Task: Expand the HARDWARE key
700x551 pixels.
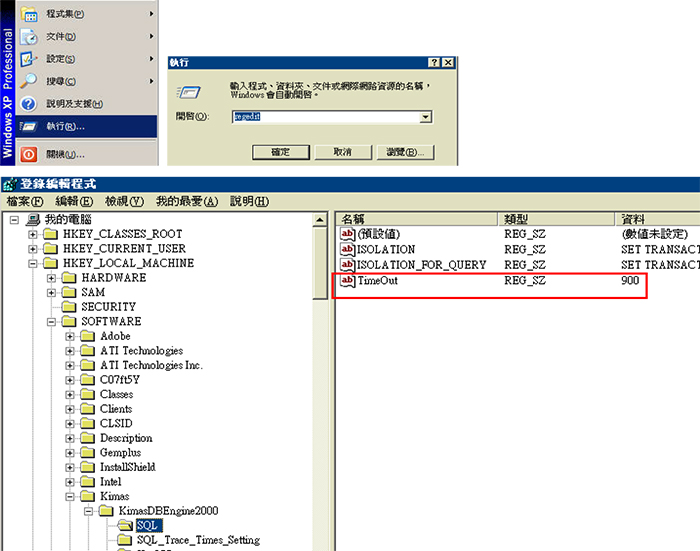Action: click(x=51, y=278)
